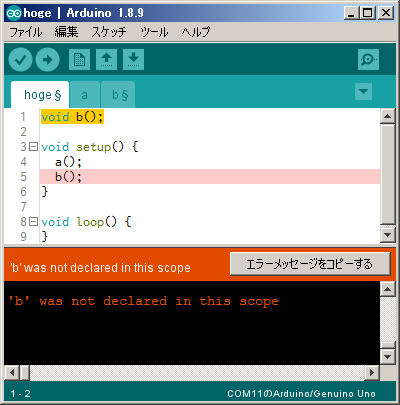Image resolution: width=400 pixels, height=405 pixels.
Task: Click console scrollbar up arrow
Action: [387, 289]
